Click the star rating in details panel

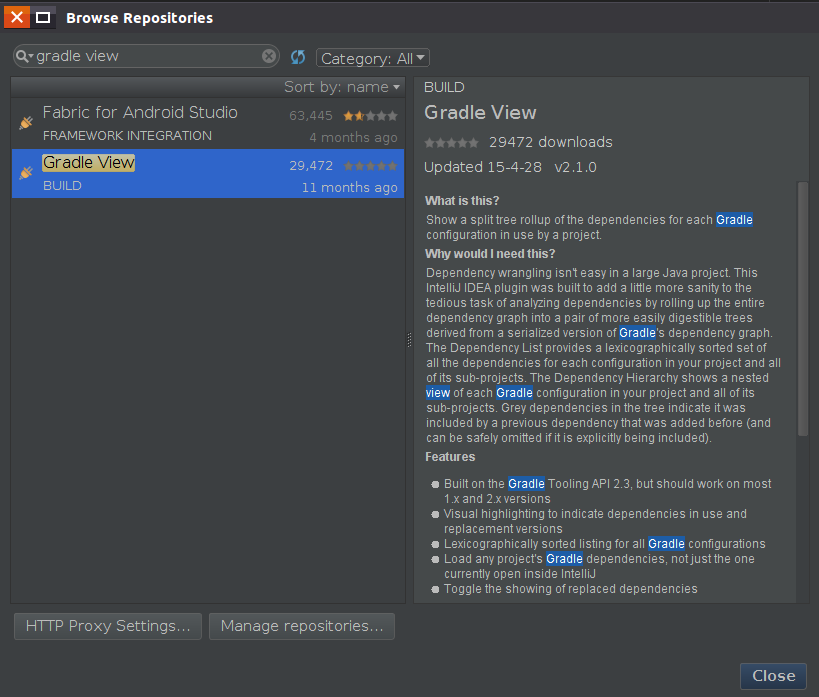pos(451,142)
